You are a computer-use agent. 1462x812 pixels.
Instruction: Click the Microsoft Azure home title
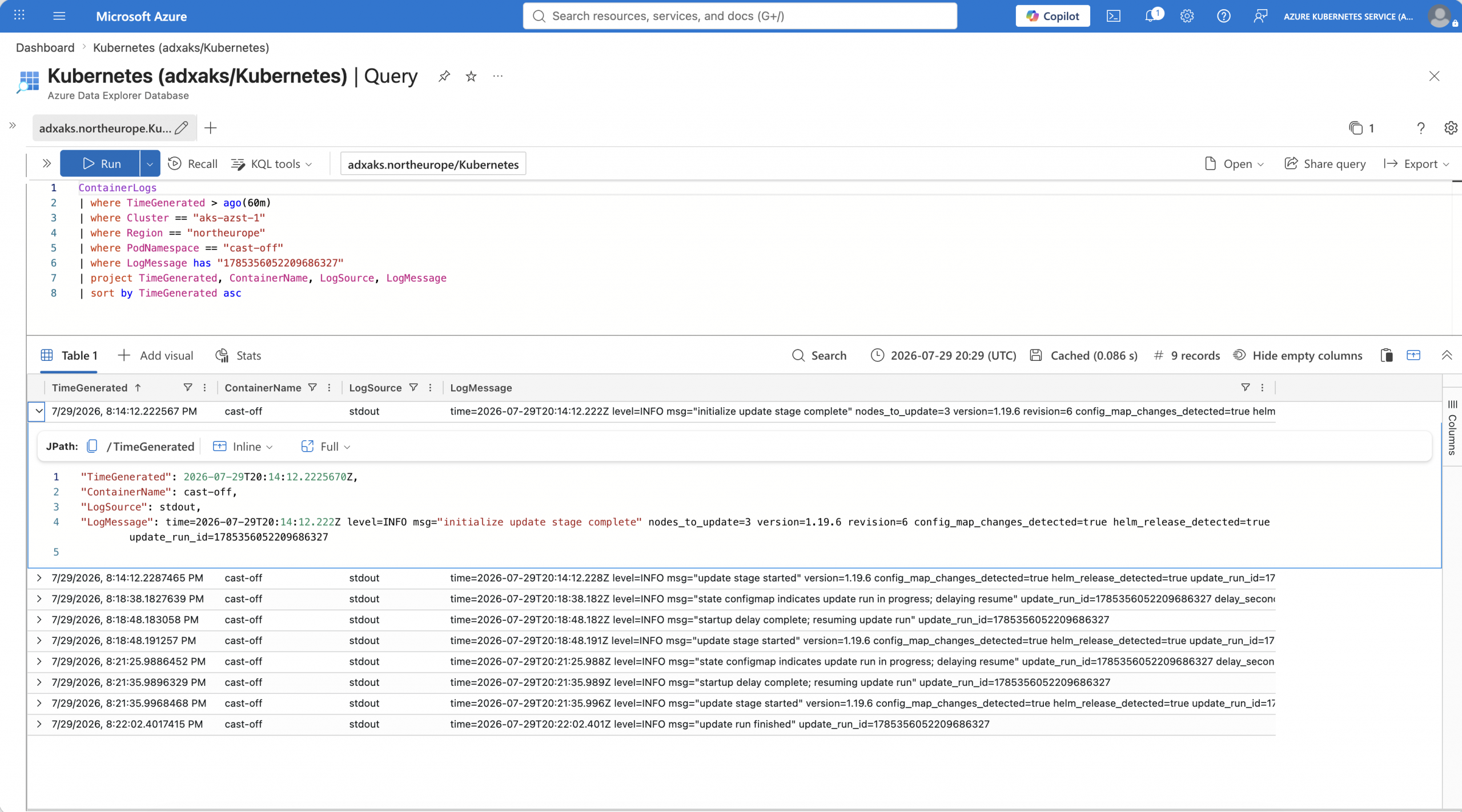tap(141, 16)
